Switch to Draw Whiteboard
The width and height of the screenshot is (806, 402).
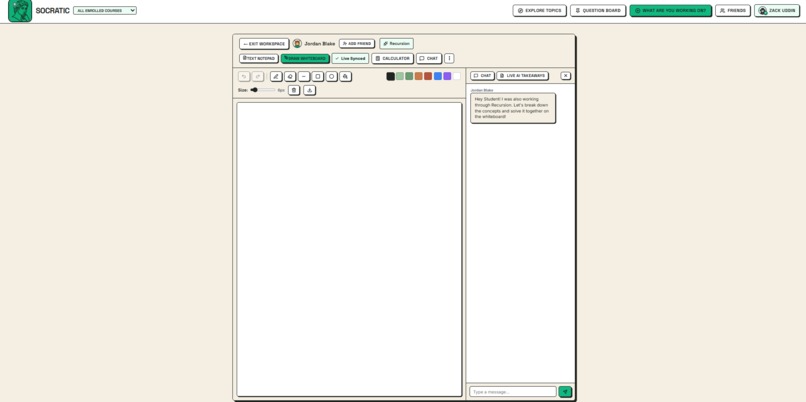click(x=305, y=59)
